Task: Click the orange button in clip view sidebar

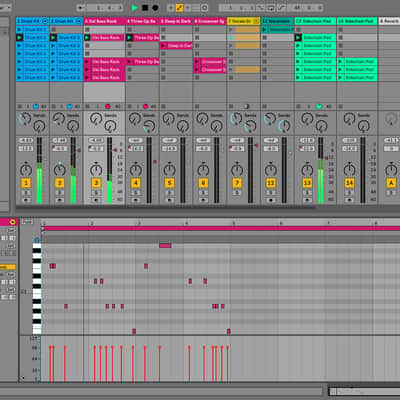Action: 8,267
